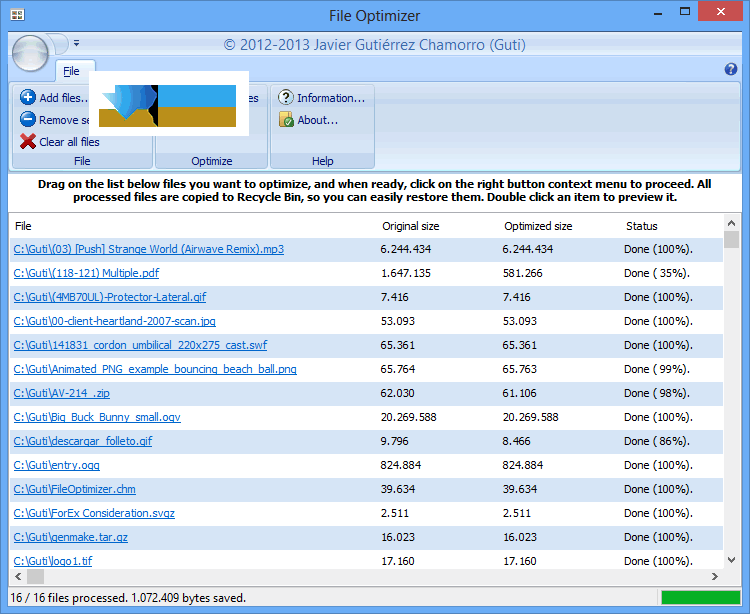
Task: Select the 'Done ( 99%).' status cell
Action: 657,369
